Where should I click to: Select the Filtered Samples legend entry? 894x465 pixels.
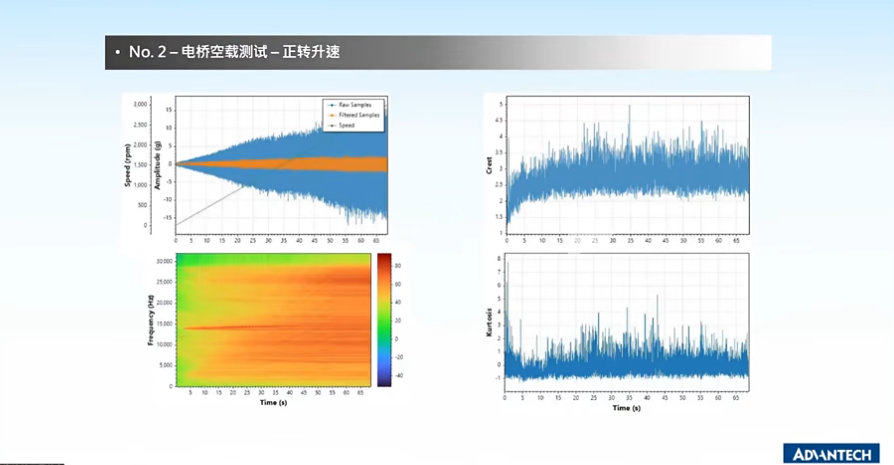[354, 115]
